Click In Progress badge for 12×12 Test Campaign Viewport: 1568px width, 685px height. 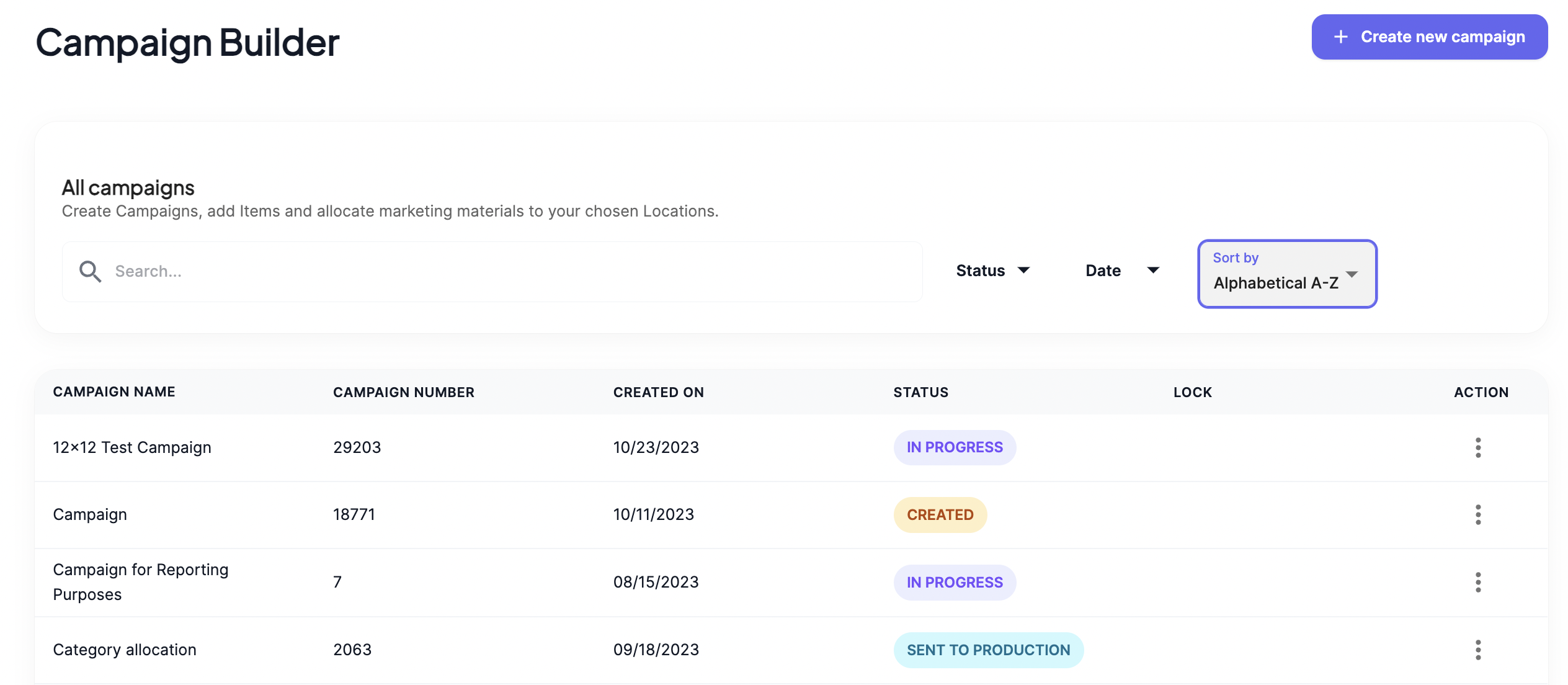tap(954, 447)
